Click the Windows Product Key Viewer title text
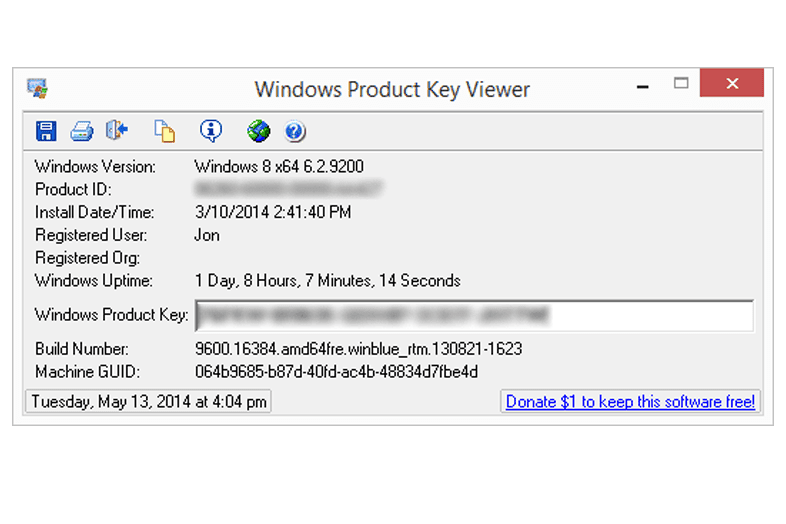The height and width of the screenshot is (524, 786). coord(392,90)
